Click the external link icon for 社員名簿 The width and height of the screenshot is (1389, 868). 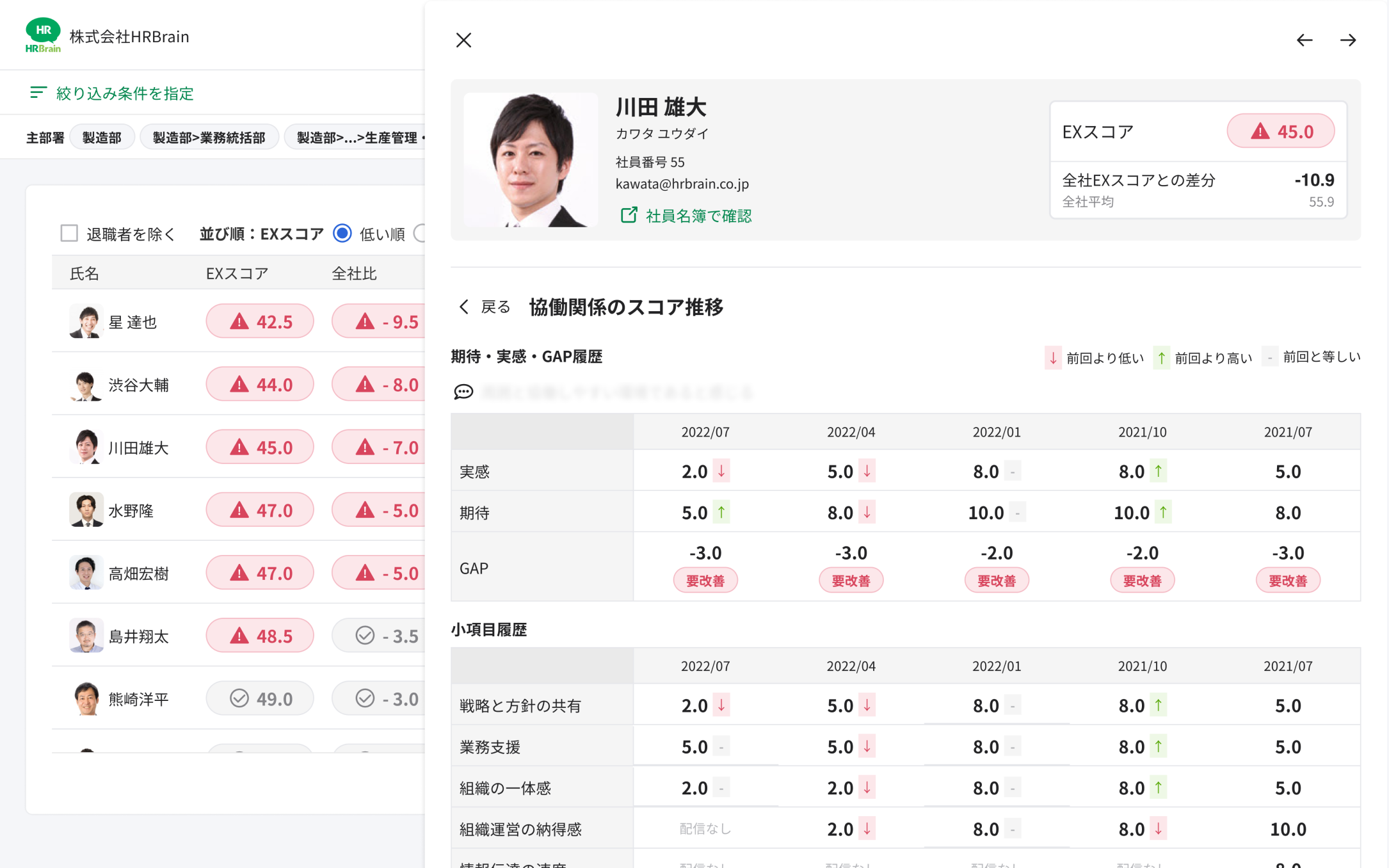pos(629,215)
